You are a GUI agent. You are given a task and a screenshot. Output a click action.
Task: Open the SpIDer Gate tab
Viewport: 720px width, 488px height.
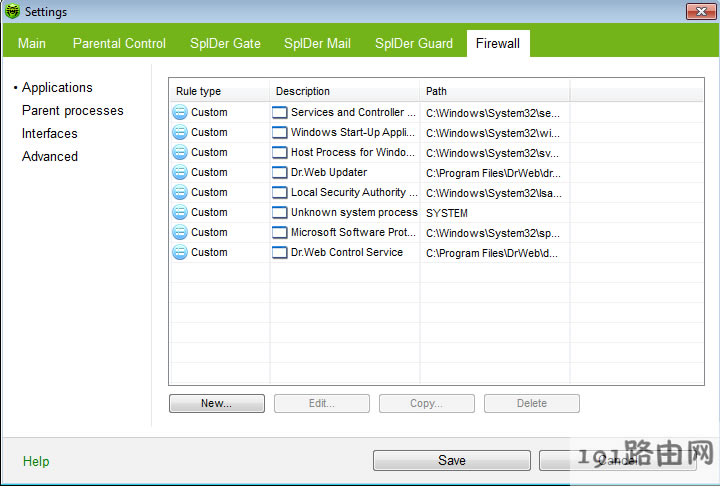(226, 43)
